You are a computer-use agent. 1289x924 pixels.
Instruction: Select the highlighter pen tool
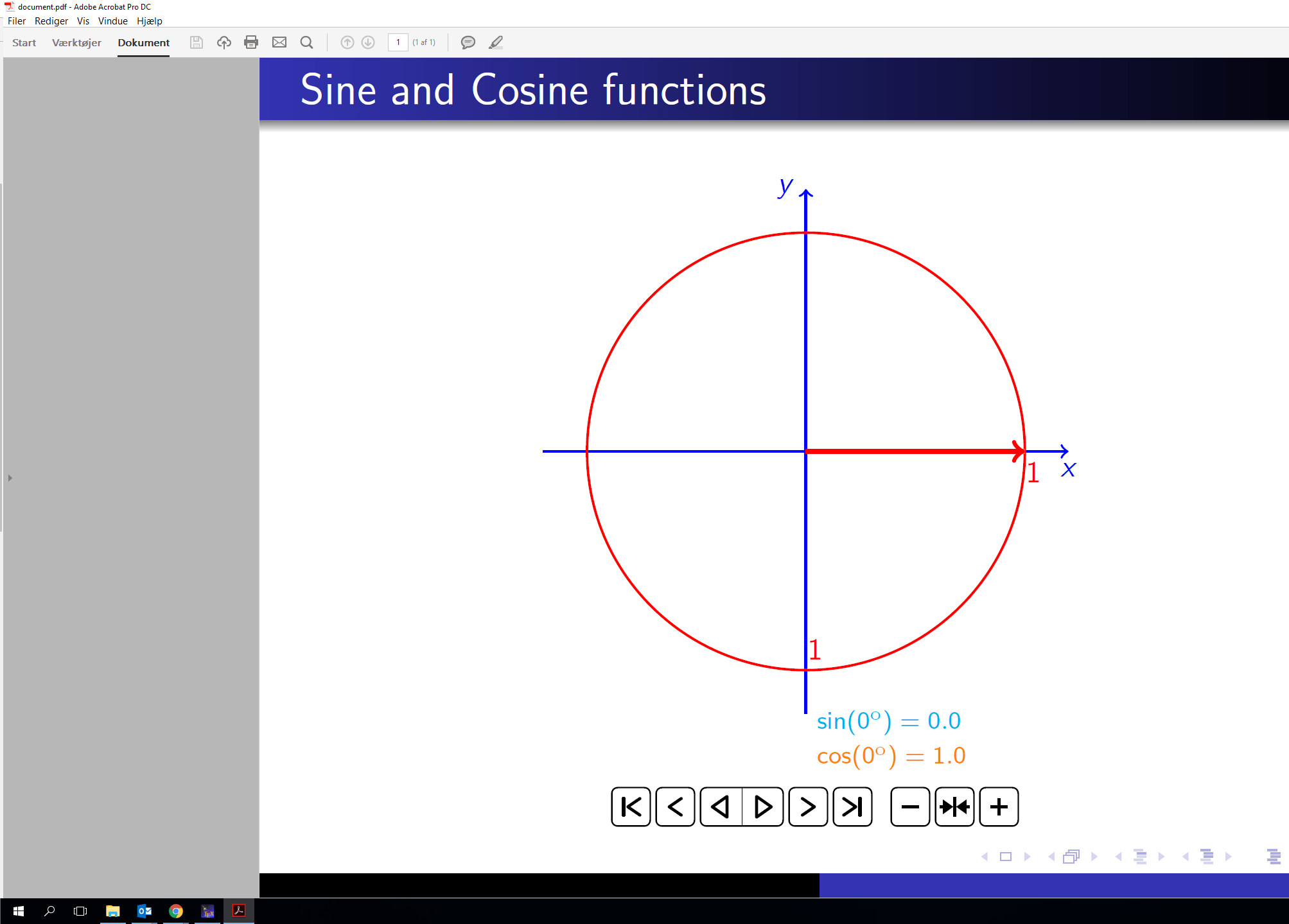(x=496, y=42)
